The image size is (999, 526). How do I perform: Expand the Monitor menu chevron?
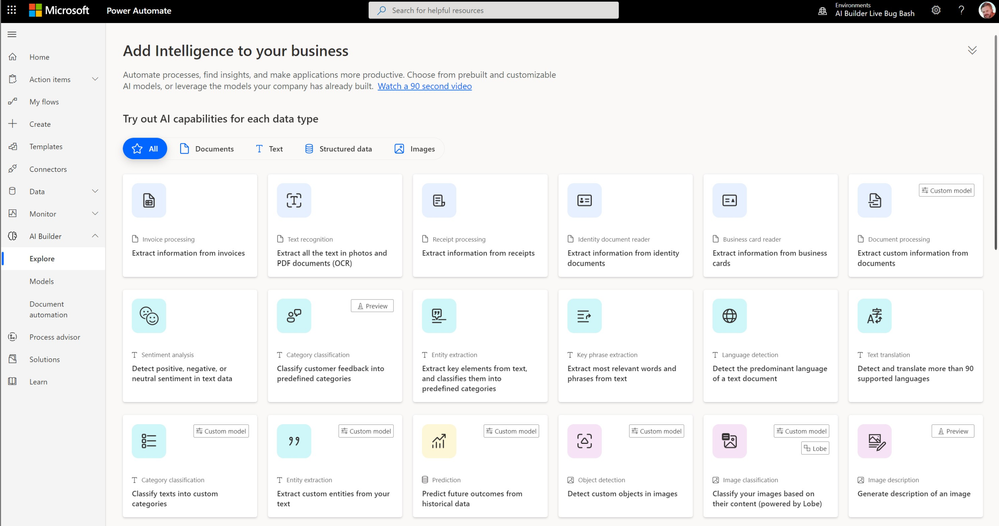tap(95, 213)
